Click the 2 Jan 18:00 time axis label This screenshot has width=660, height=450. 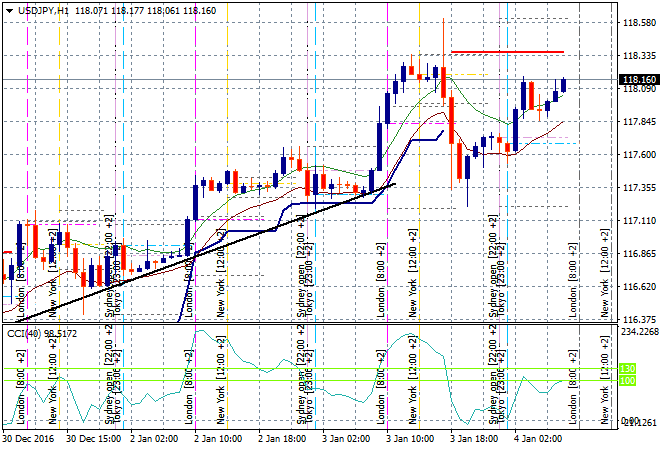[x=282, y=439]
